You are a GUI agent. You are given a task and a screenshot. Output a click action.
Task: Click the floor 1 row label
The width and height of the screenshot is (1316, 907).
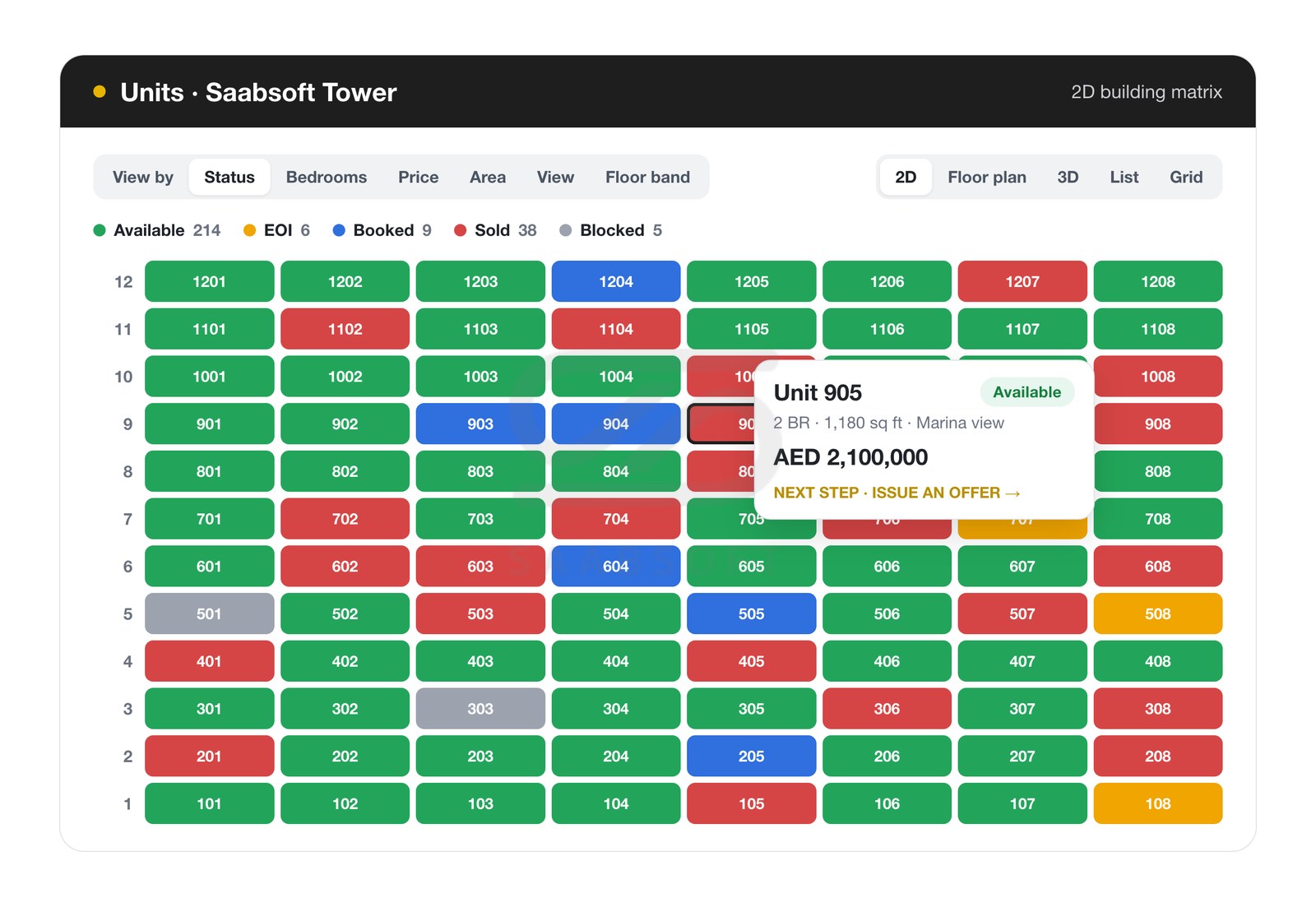127,803
